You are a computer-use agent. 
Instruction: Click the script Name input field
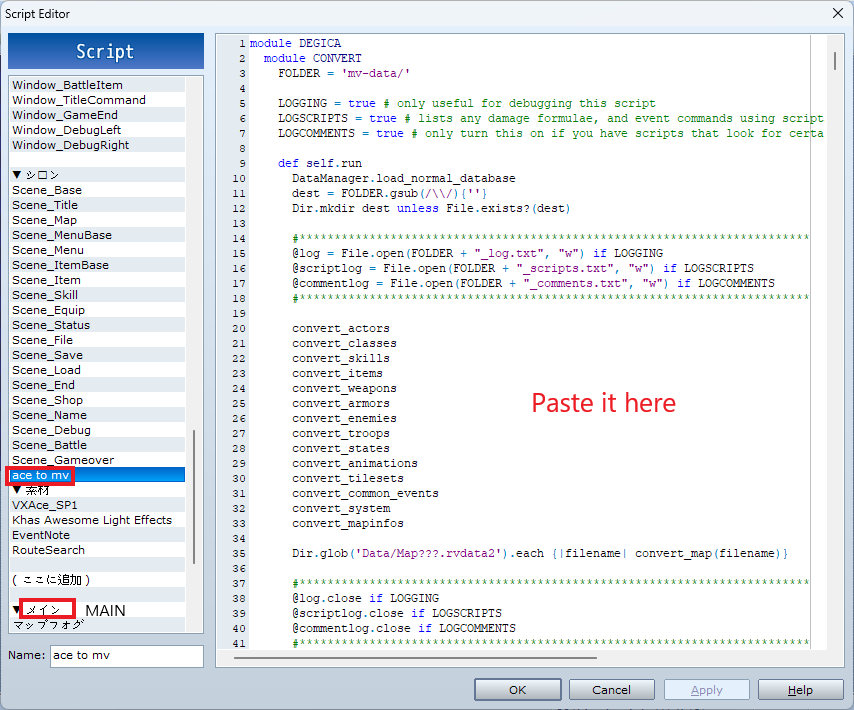point(127,656)
